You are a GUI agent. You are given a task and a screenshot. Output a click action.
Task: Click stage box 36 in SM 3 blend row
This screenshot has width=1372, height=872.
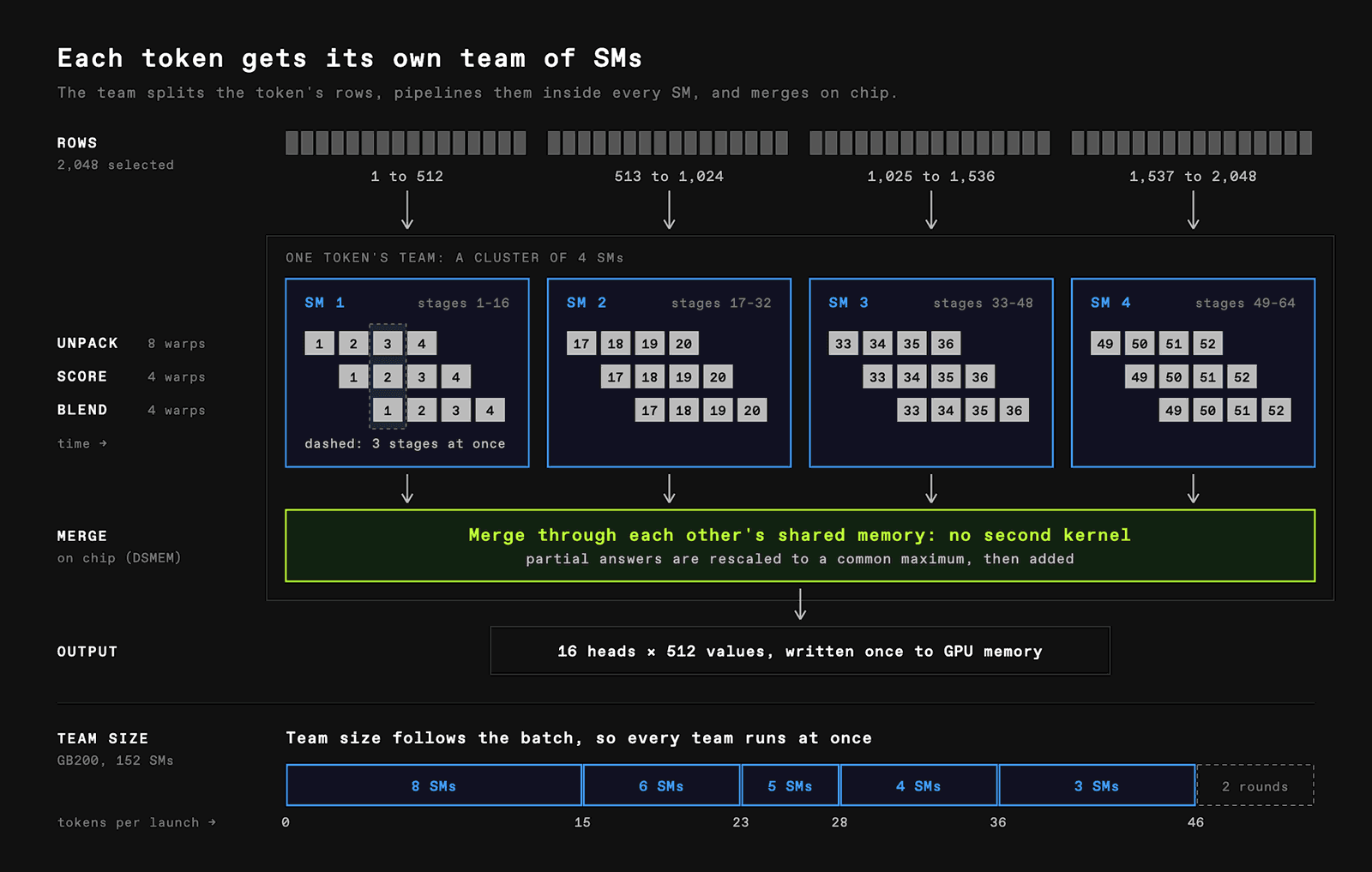(1014, 411)
